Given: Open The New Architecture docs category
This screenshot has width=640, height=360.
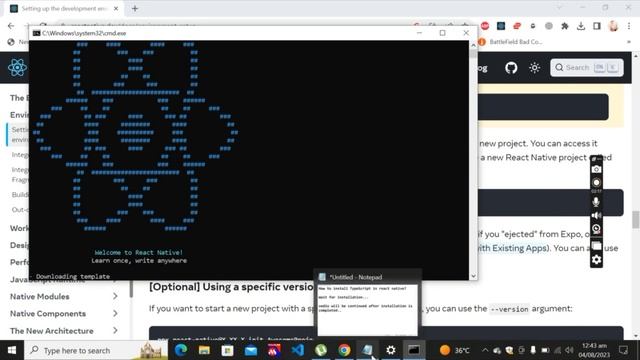Looking at the screenshot, I should (x=51, y=331).
